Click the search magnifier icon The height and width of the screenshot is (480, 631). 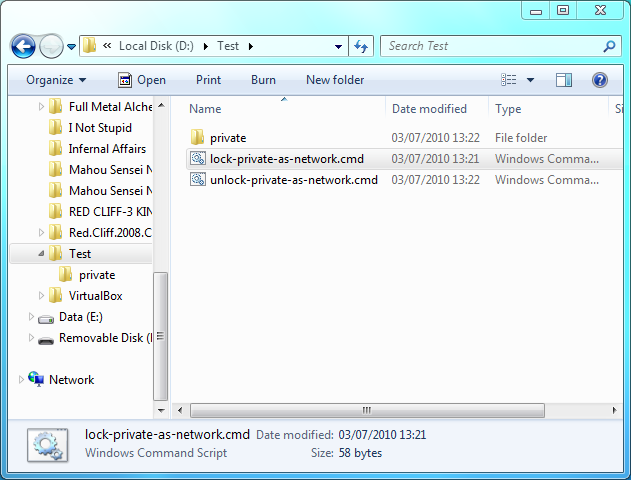[610, 46]
